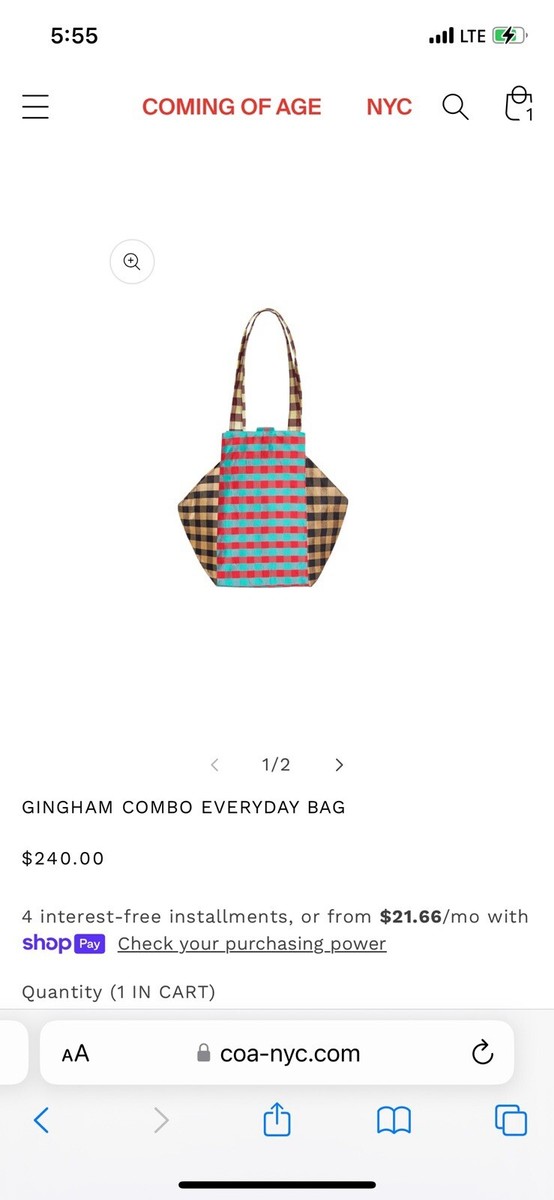554x1200 pixels.
Task: Go to previous product image arrow
Action: pos(214,765)
